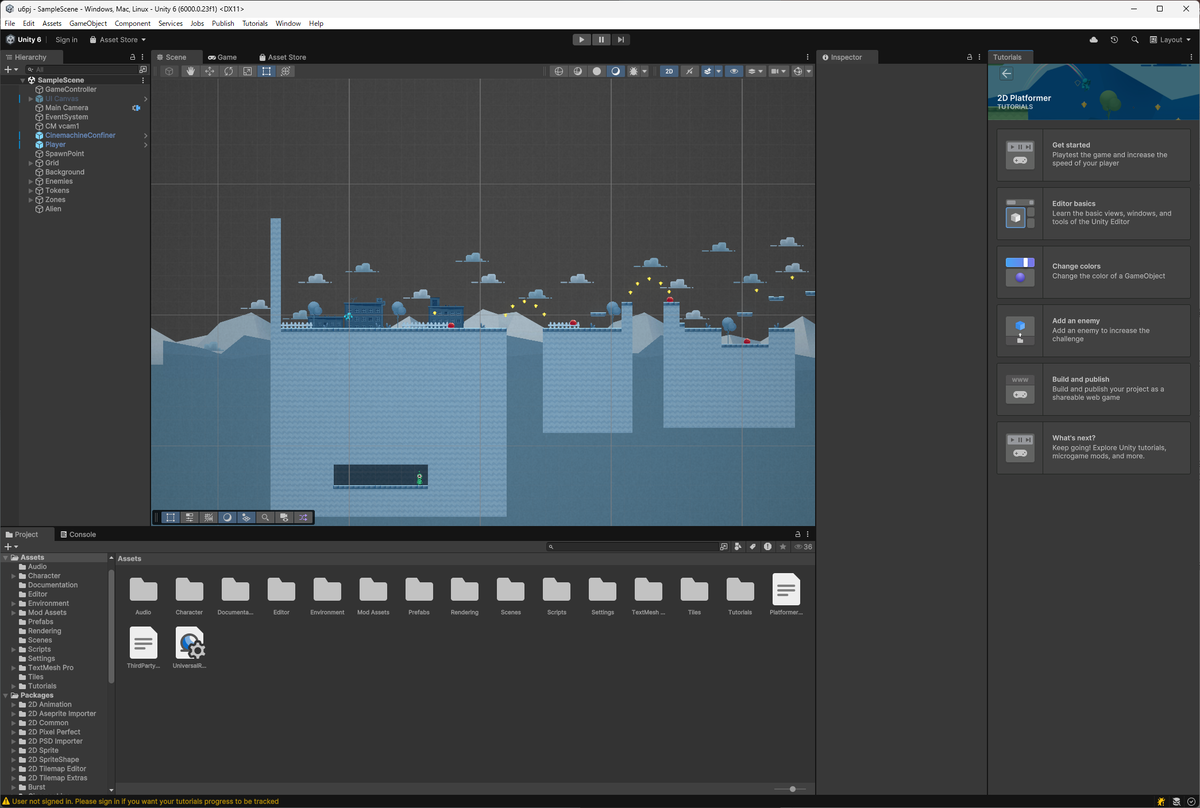Image resolution: width=1200 pixels, height=808 pixels.
Task: Toggle 2D mode in the Scene view
Action: click(668, 71)
